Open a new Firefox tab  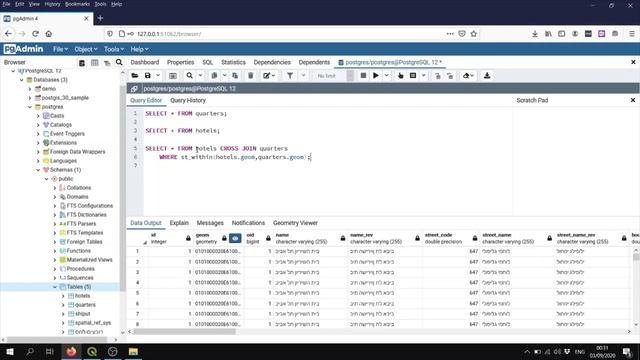click(x=100, y=18)
